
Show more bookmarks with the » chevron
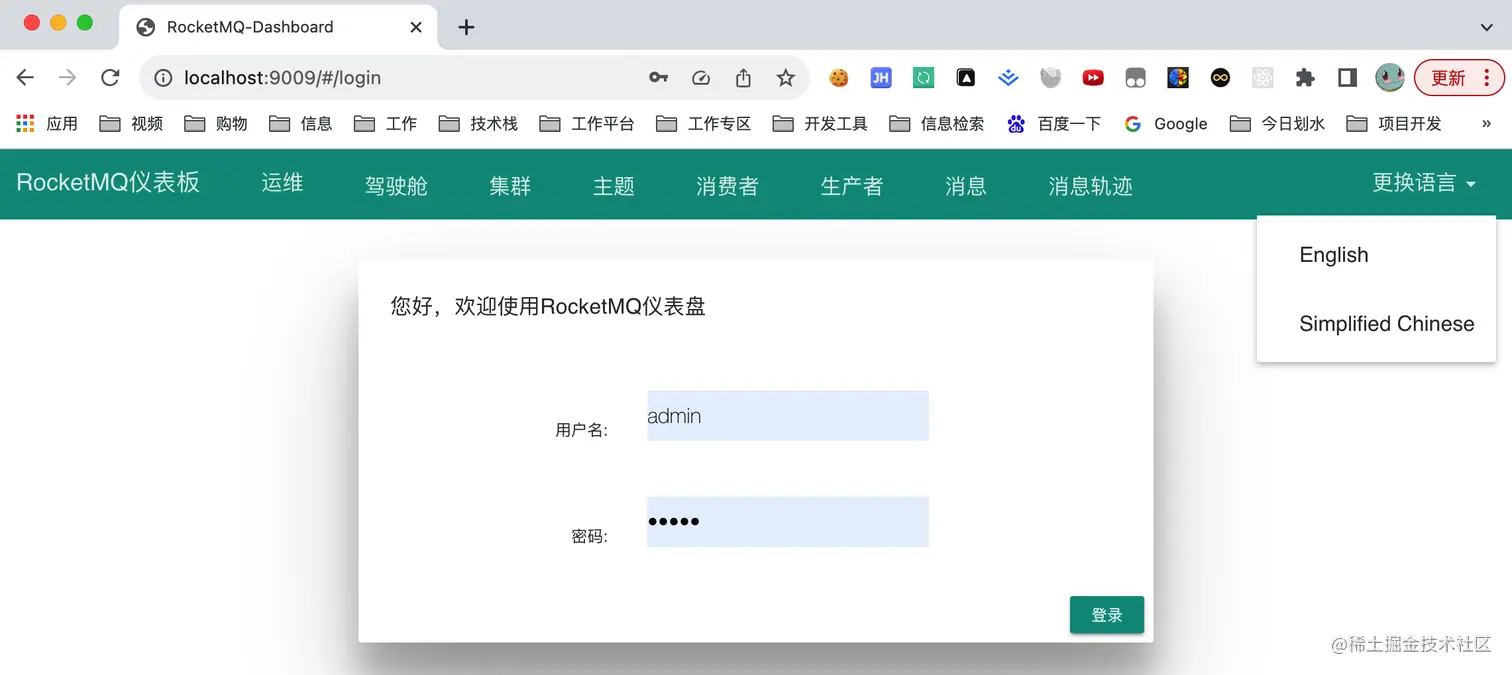click(x=1486, y=124)
